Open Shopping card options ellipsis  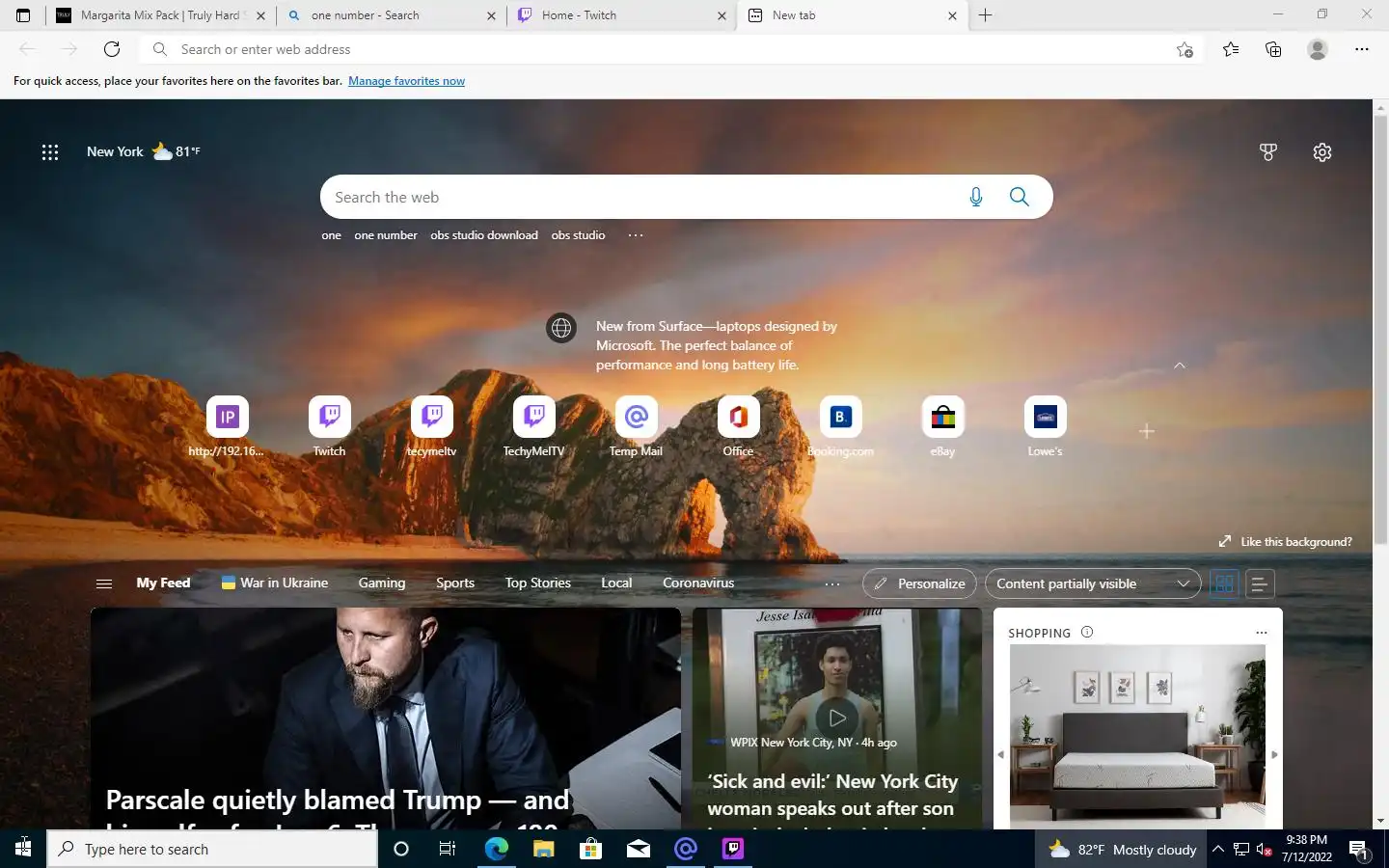[1261, 633]
